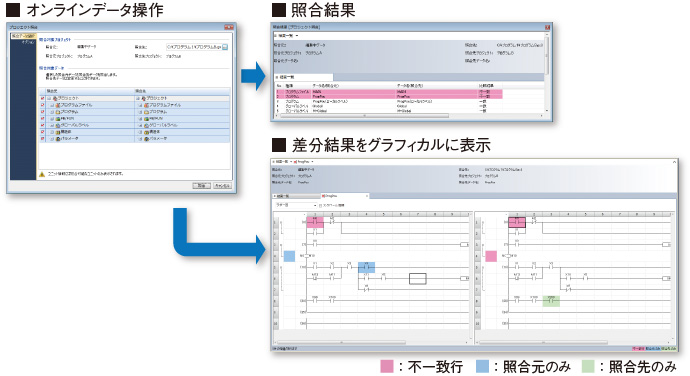Select the source 構造体 item icon
The image size is (690, 376).
pyautogui.click(x=58, y=132)
